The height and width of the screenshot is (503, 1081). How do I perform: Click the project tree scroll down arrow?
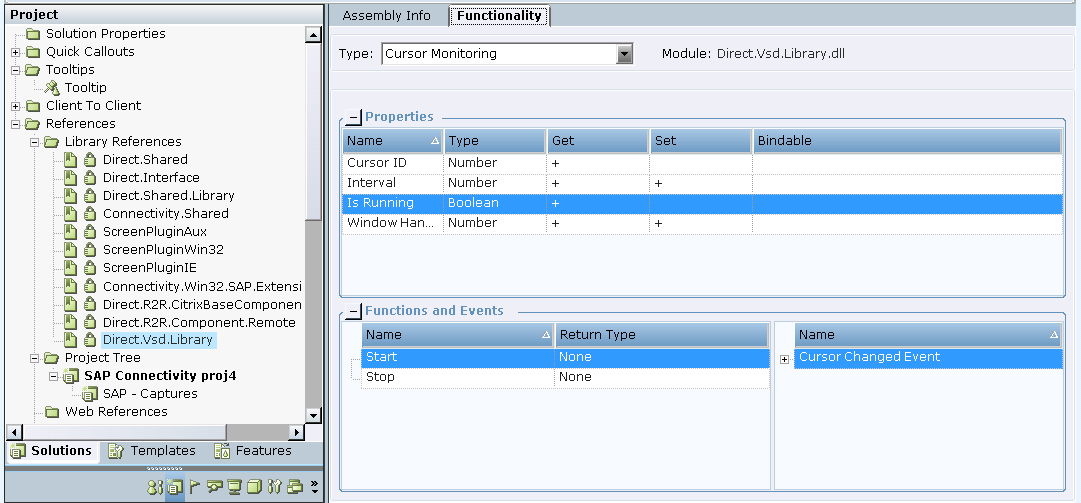tap(314, 415)
